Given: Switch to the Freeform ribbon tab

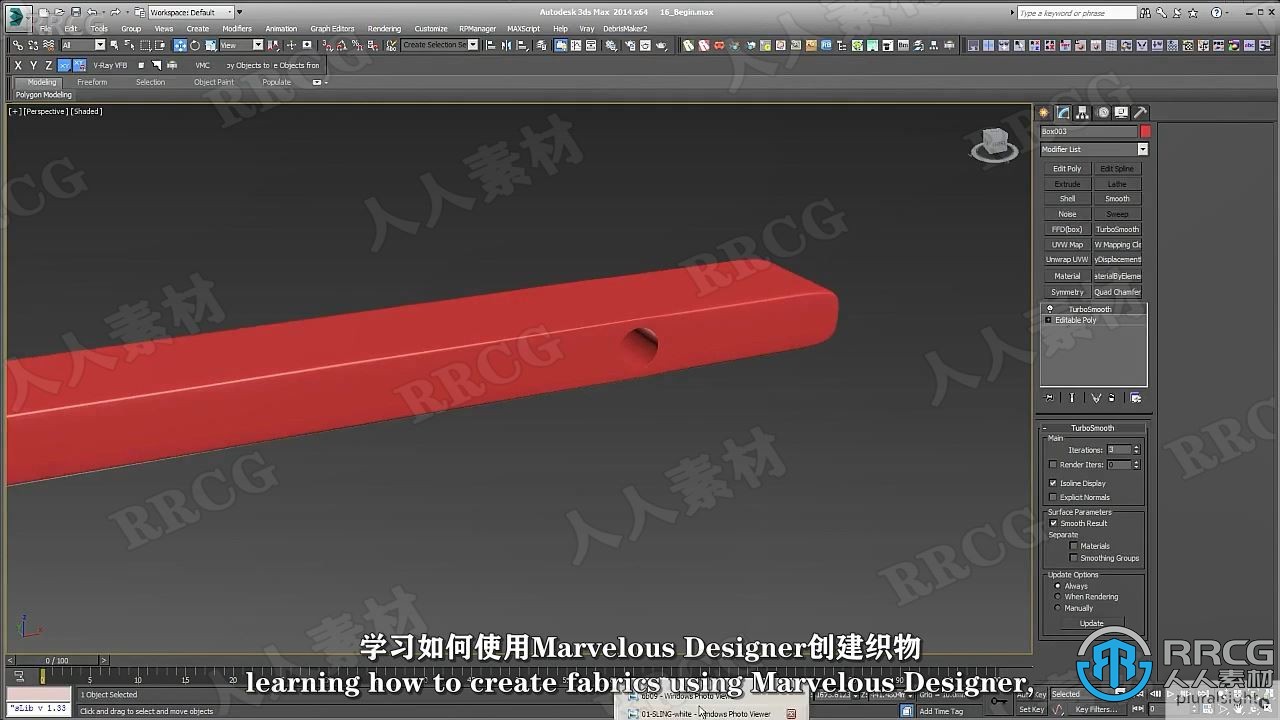Looking at the screenshot, I should tap(92, 82).
